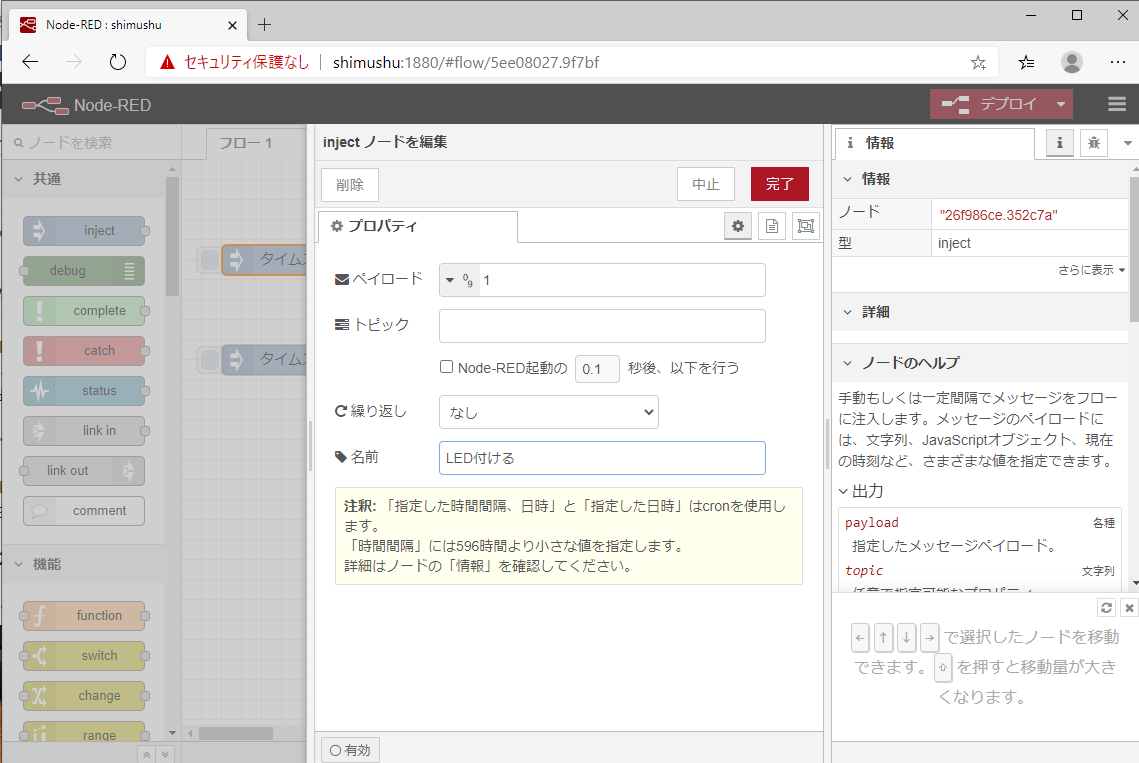
Task: Open the sidebar tab list dropdown arrow
Action: point(1127,143)
